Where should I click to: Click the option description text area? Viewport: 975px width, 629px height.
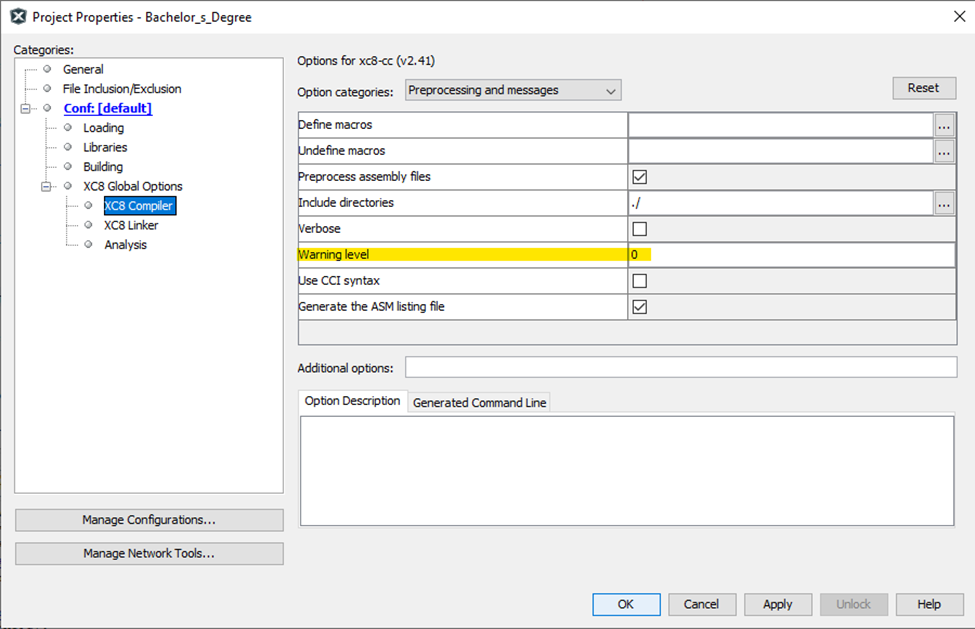(627, 471)
